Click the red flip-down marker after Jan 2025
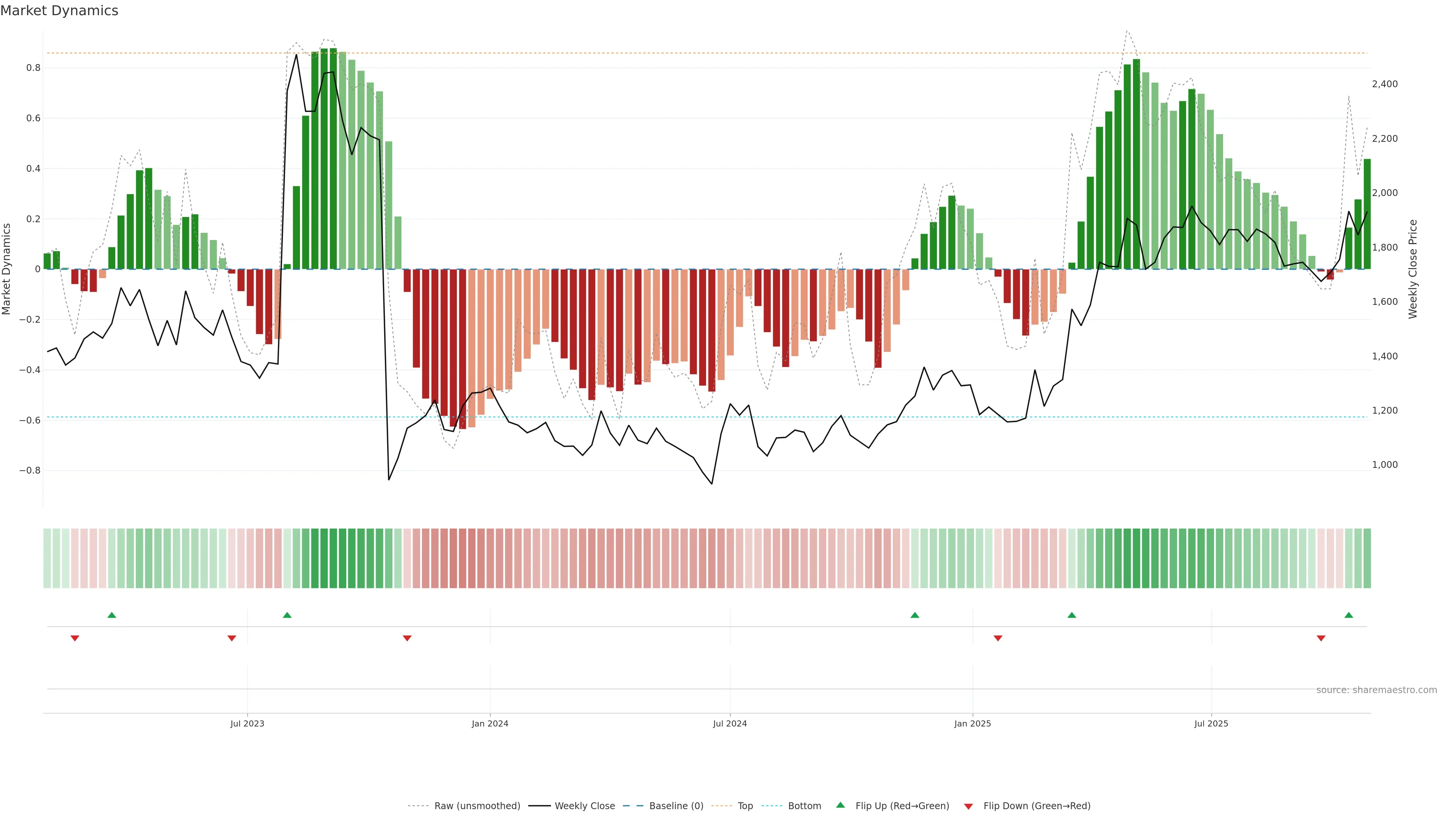The height and width of the screenshot is (819, 1456). [x=998, y=638]
